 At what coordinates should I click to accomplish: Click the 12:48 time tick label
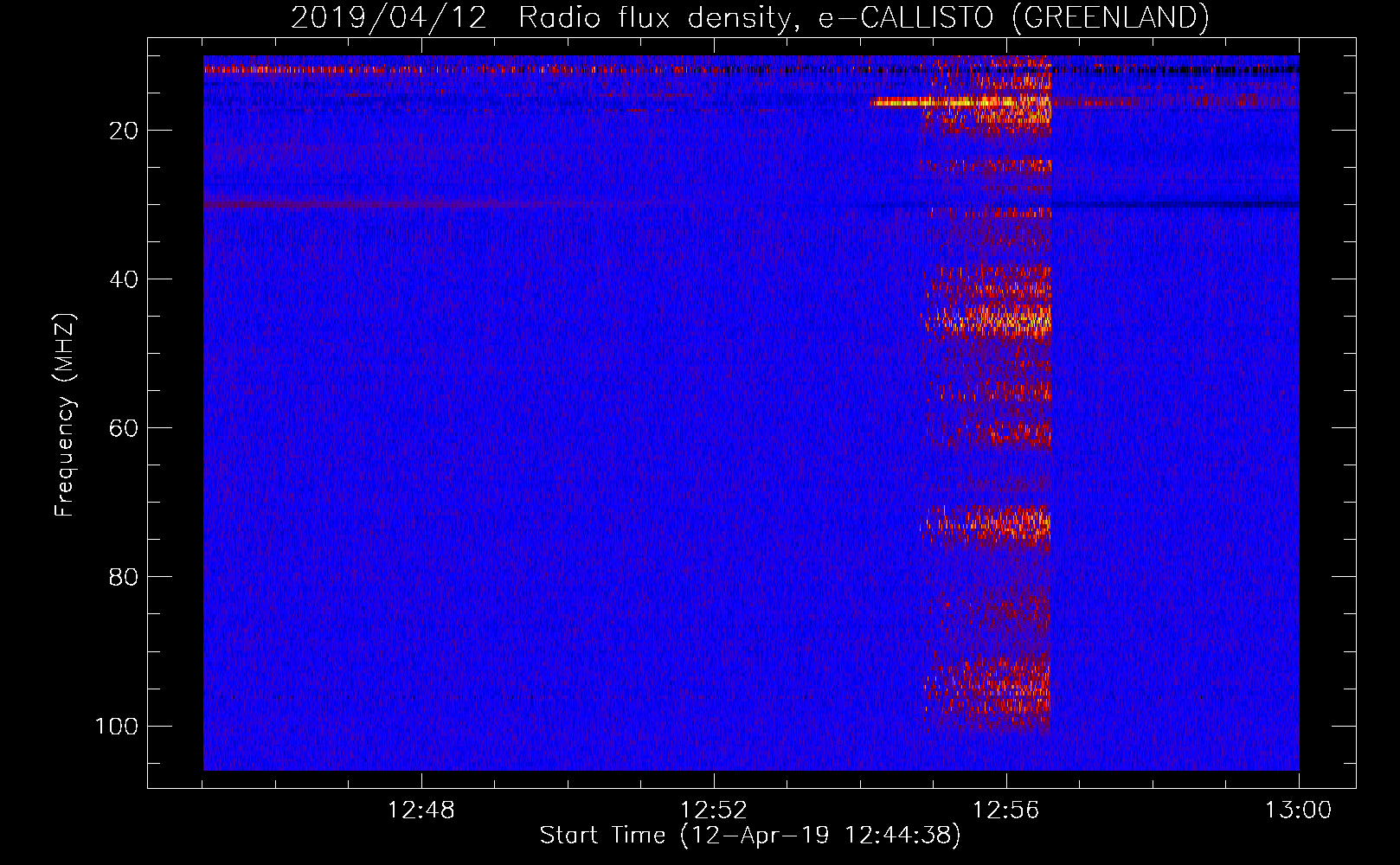click(421, 811)
